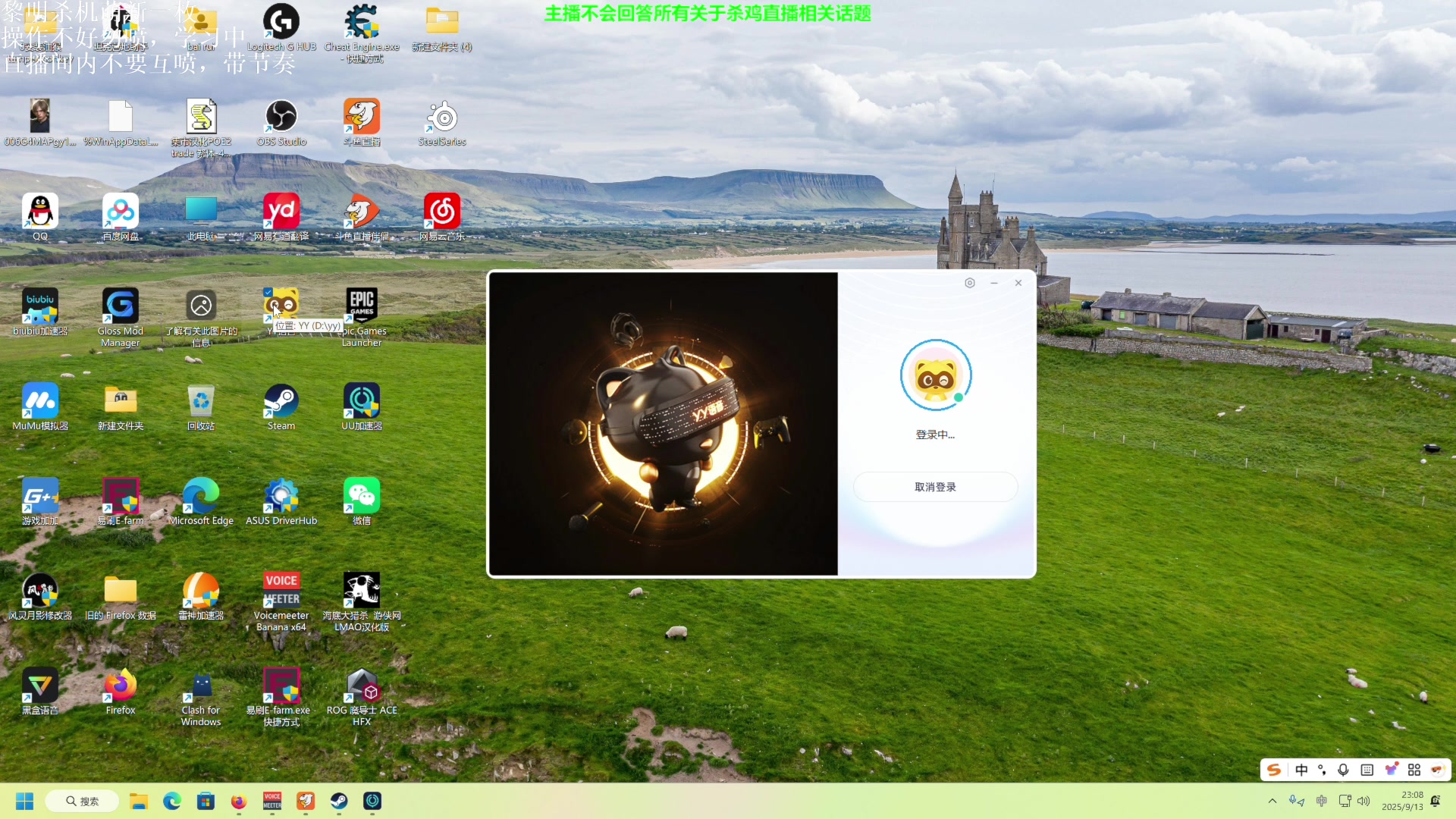Screen dimensions: 1456x819
Task: Open 新建文件夹 folder on desktop
Action: [x=121, y=406]
